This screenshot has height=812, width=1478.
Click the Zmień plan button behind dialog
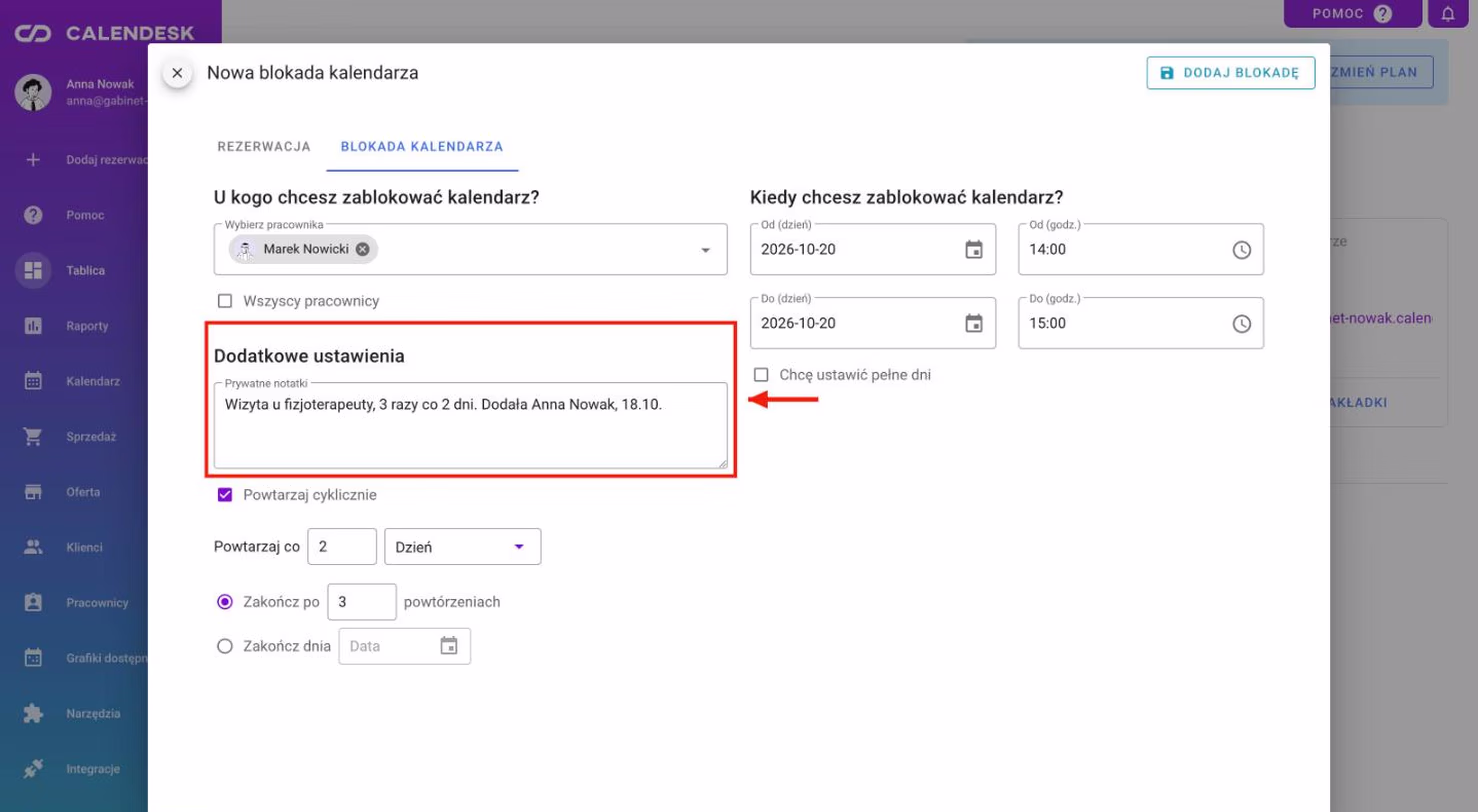click(x=1382, y=72)
